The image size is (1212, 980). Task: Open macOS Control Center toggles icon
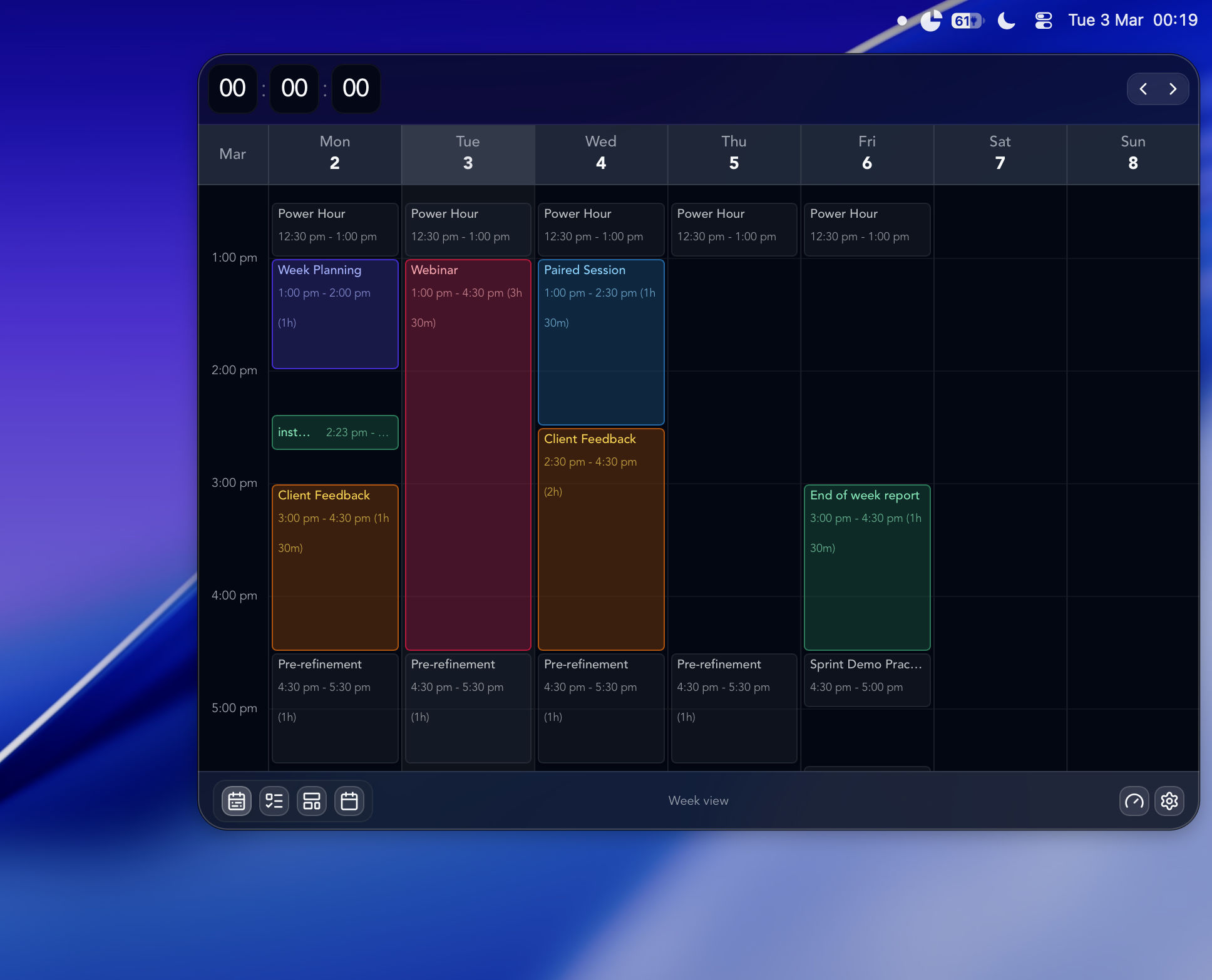(x=1043, y=21)
